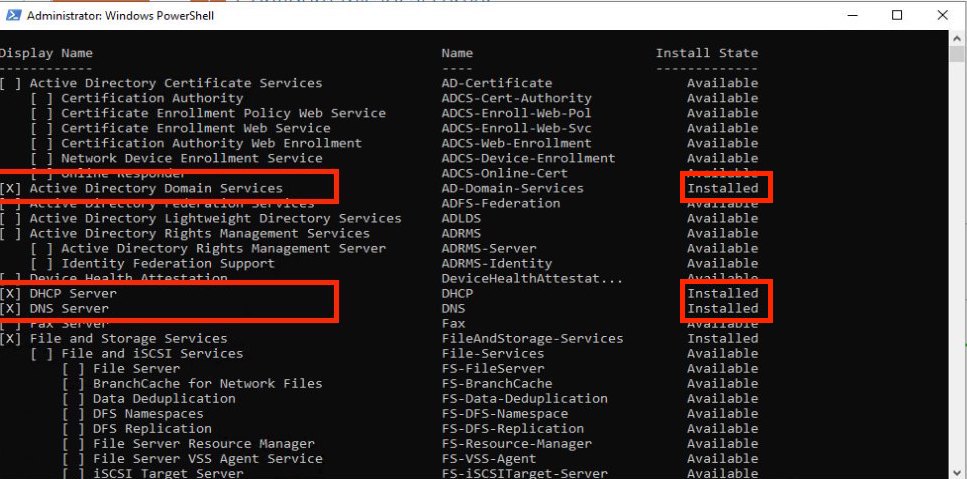Click the 'ADCS-Device-Enrollment' name value
Viewport: 967px width, 479px height.
tap(529, 158)
